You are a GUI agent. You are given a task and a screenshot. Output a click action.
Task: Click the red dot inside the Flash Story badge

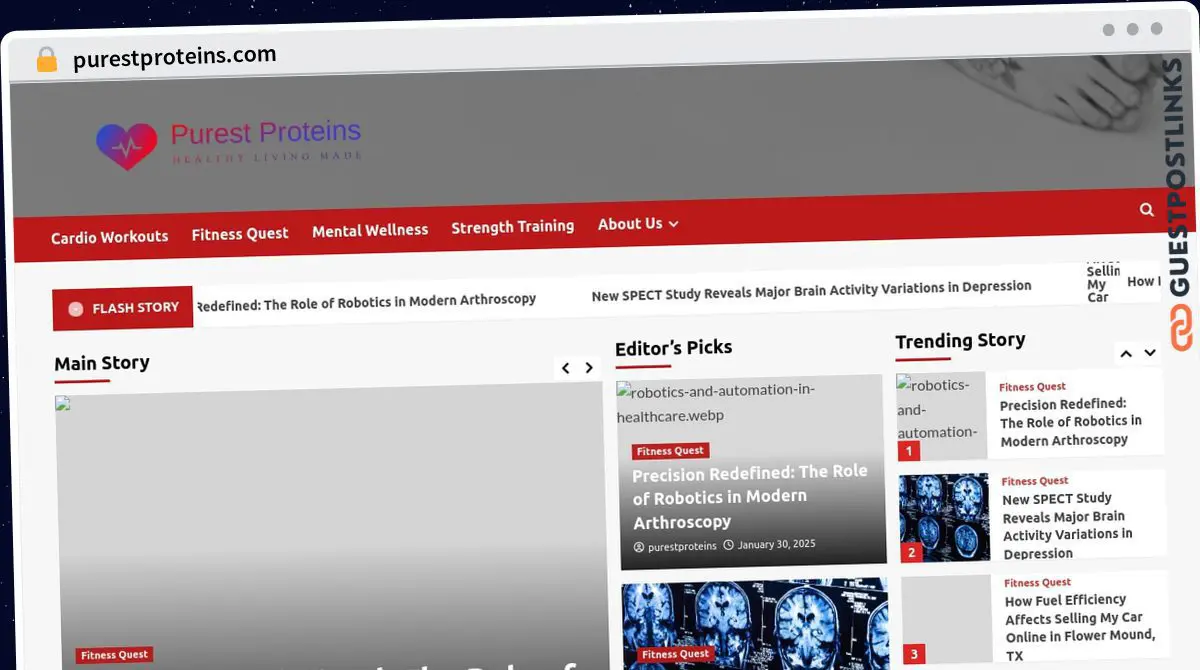point(76,308)
